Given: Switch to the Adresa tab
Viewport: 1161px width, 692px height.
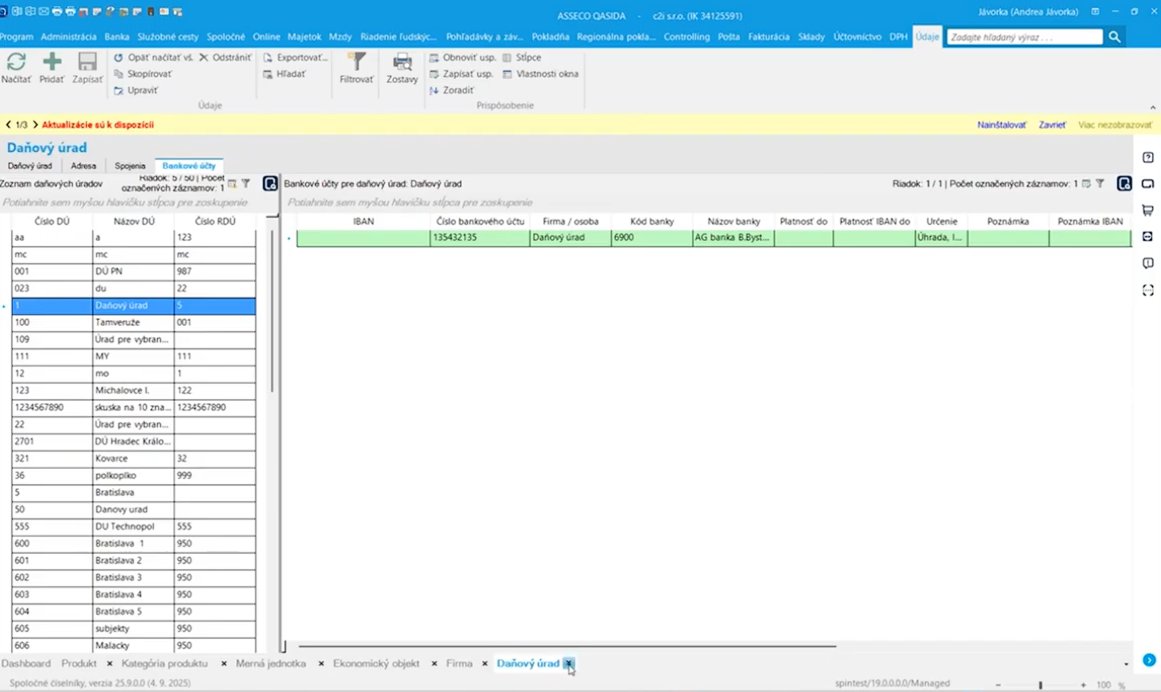Looking at the screenshot, I should click(84, 166).
